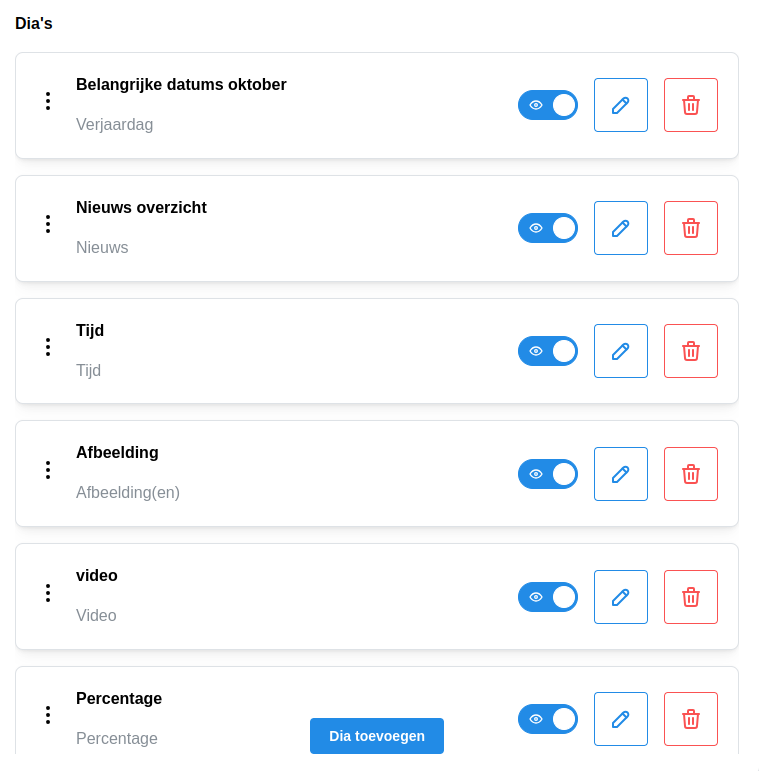Click the Dia toevoegen button
Image resolution: width=759 pixels, height=771 pixels.
click(377, 736)
